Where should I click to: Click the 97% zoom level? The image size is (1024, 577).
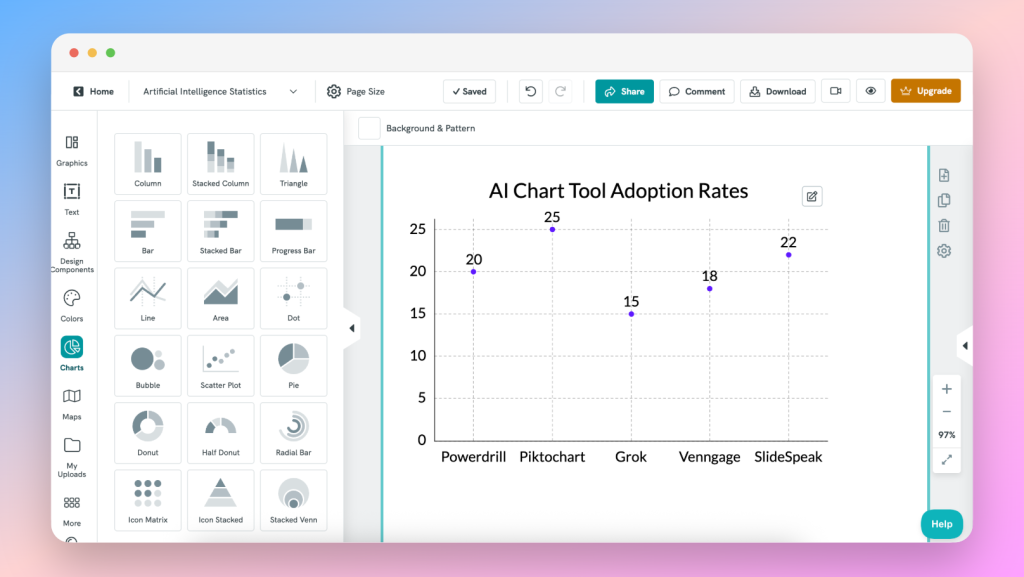click(946, 435)
